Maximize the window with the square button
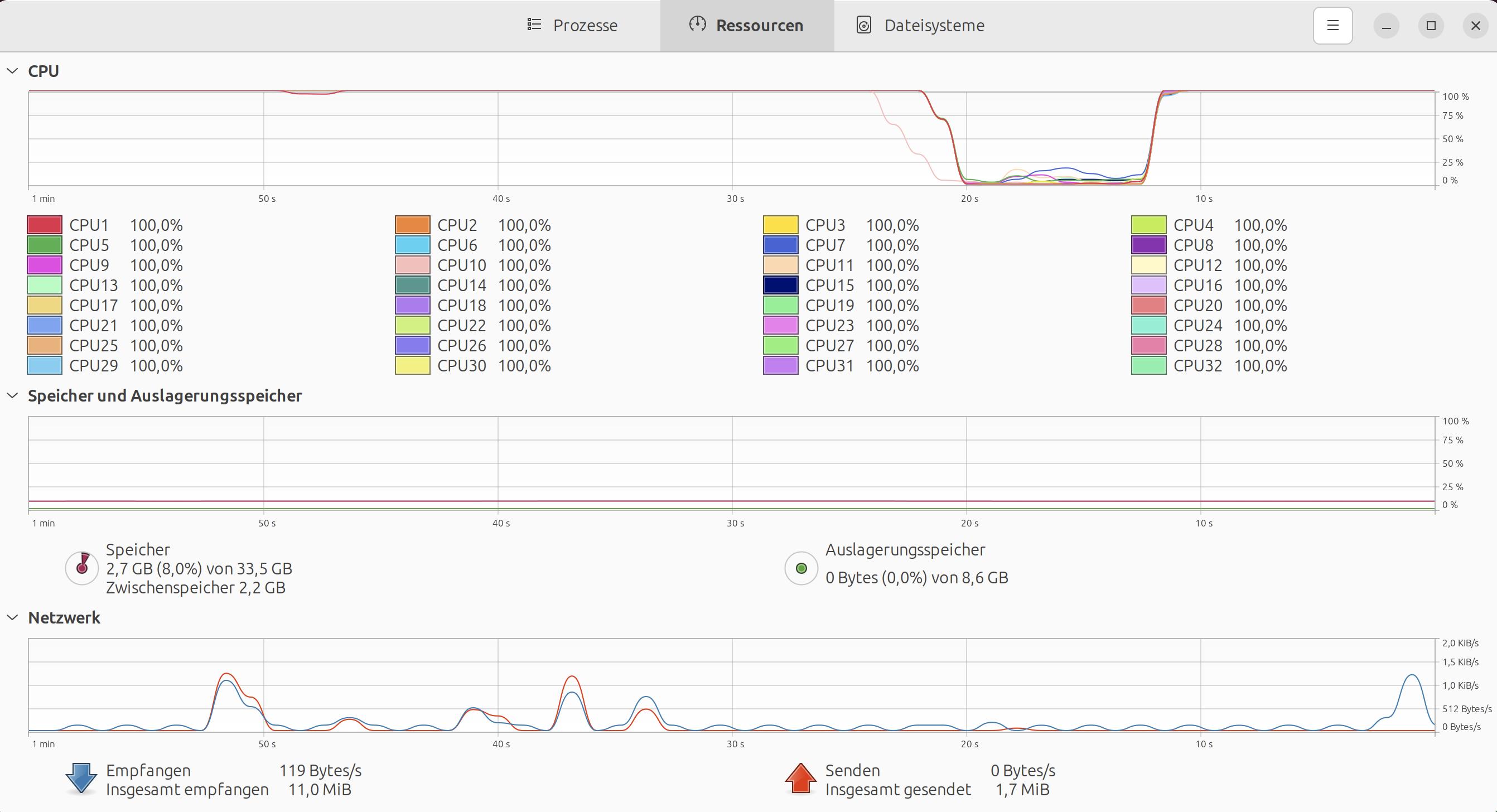The image size is (1497, 812). point(1431,26)
